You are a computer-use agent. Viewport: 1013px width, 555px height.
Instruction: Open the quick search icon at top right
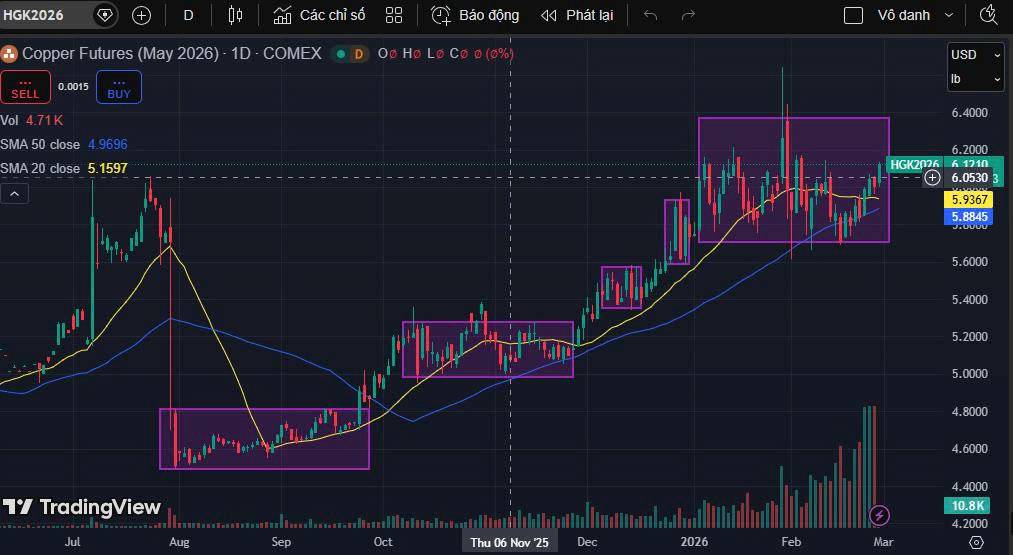(x=988, y=15)
